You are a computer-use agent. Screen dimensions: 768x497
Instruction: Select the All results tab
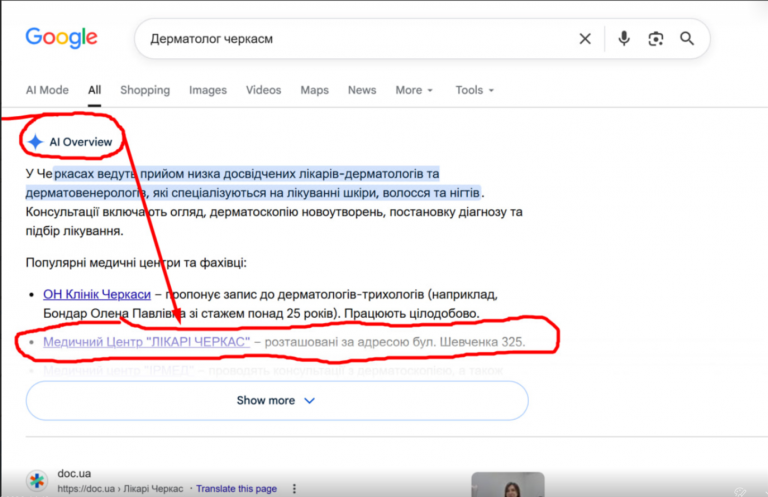tap(95, 90)
